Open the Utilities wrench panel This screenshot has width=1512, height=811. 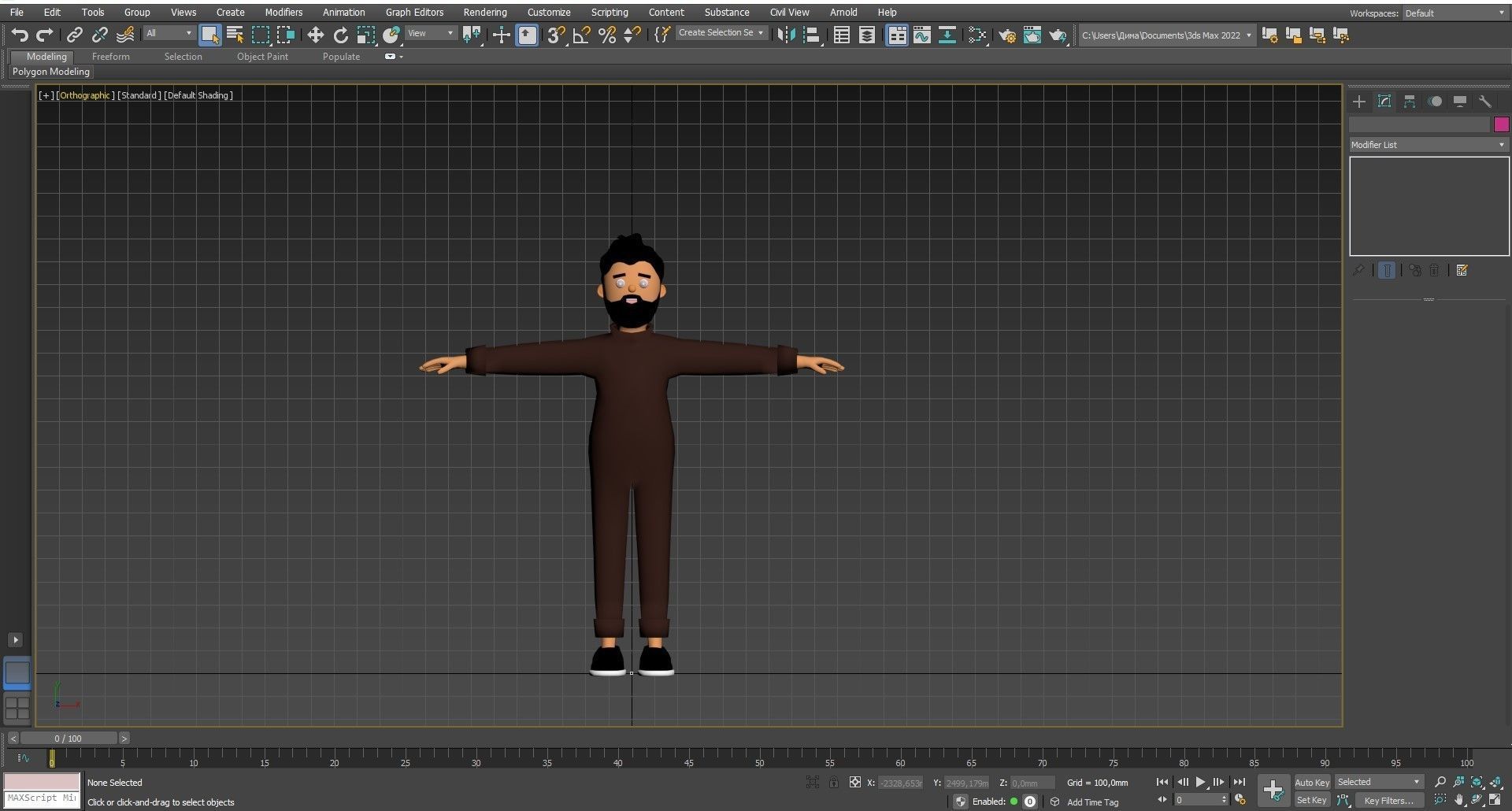click(1485, 102)
